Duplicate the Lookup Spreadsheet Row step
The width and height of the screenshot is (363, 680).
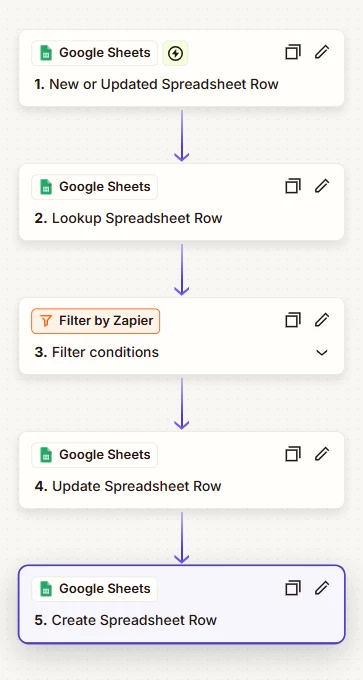pyautogui.click(x=293, y=186)
